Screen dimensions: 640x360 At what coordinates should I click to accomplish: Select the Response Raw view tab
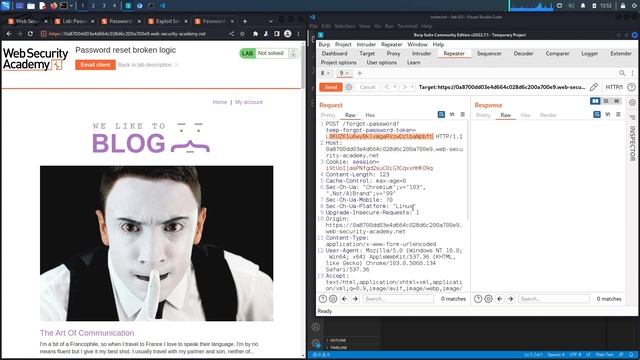pyautogui.click(x=505, y=115)
